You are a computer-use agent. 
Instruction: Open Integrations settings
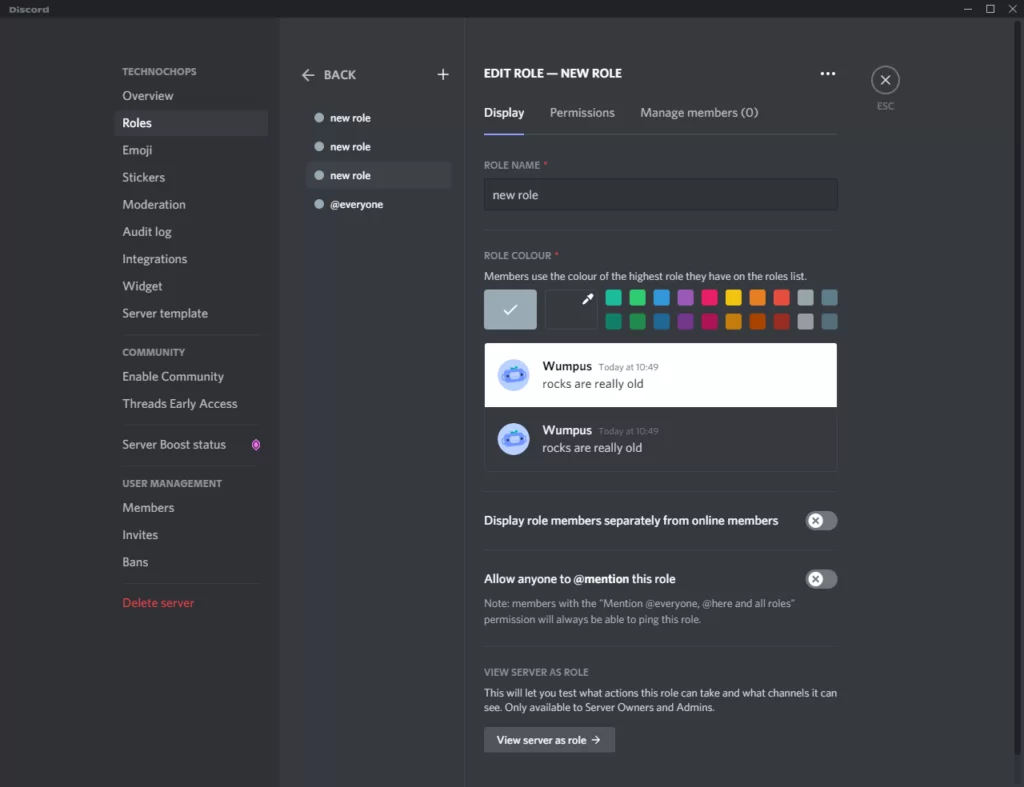pos(191,259)
